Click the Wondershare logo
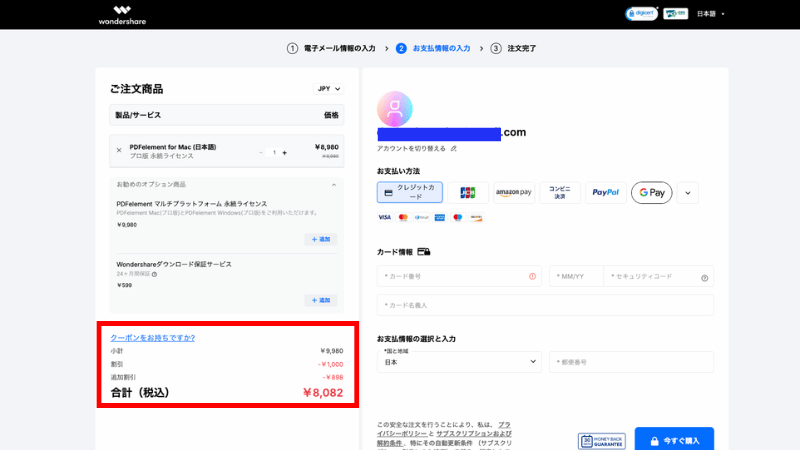The width and height of the screenshot is (800, 450). coord(122,15)
